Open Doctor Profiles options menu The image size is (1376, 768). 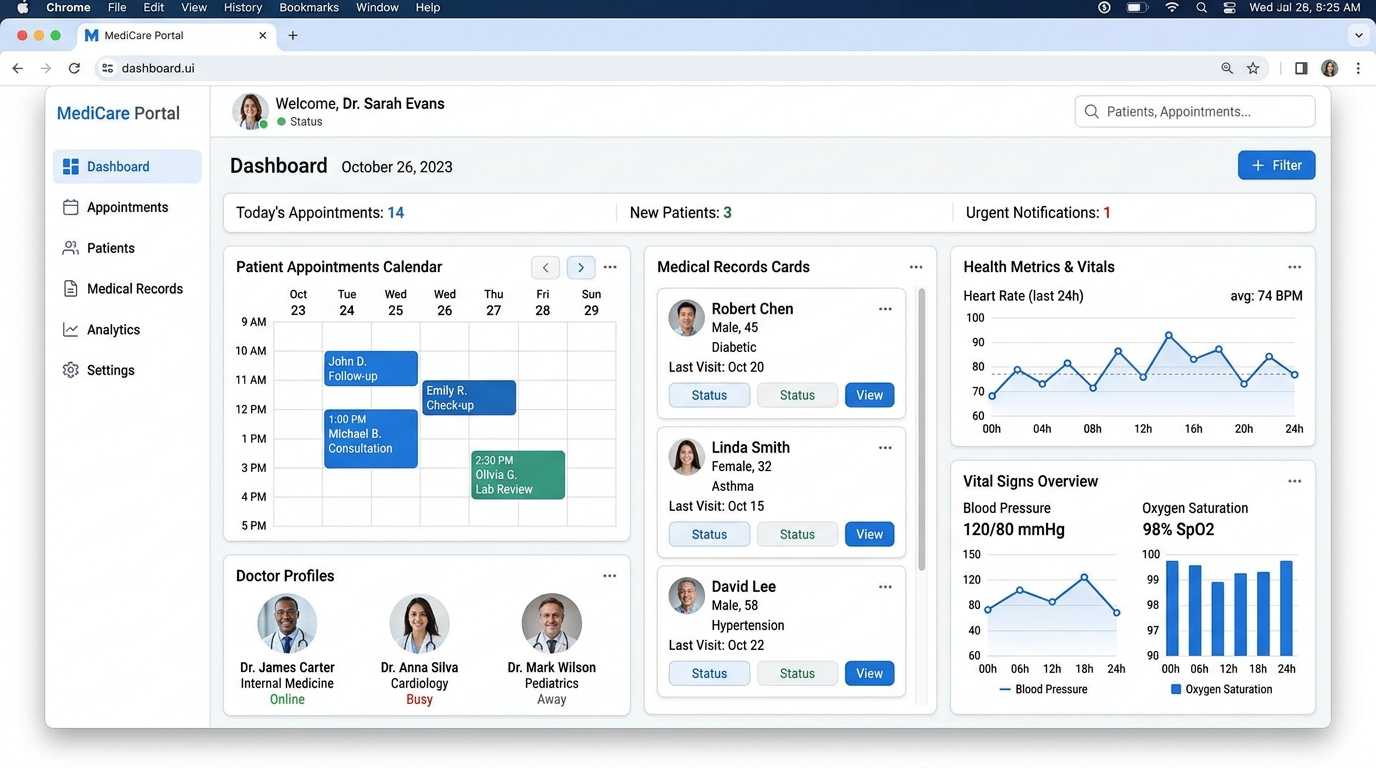tap(610, 576)
